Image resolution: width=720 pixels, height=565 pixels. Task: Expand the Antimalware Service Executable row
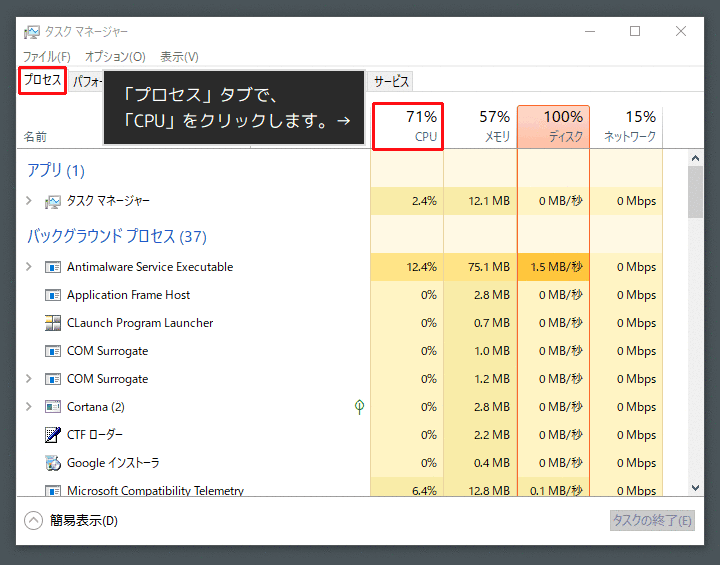pos(28,267)
